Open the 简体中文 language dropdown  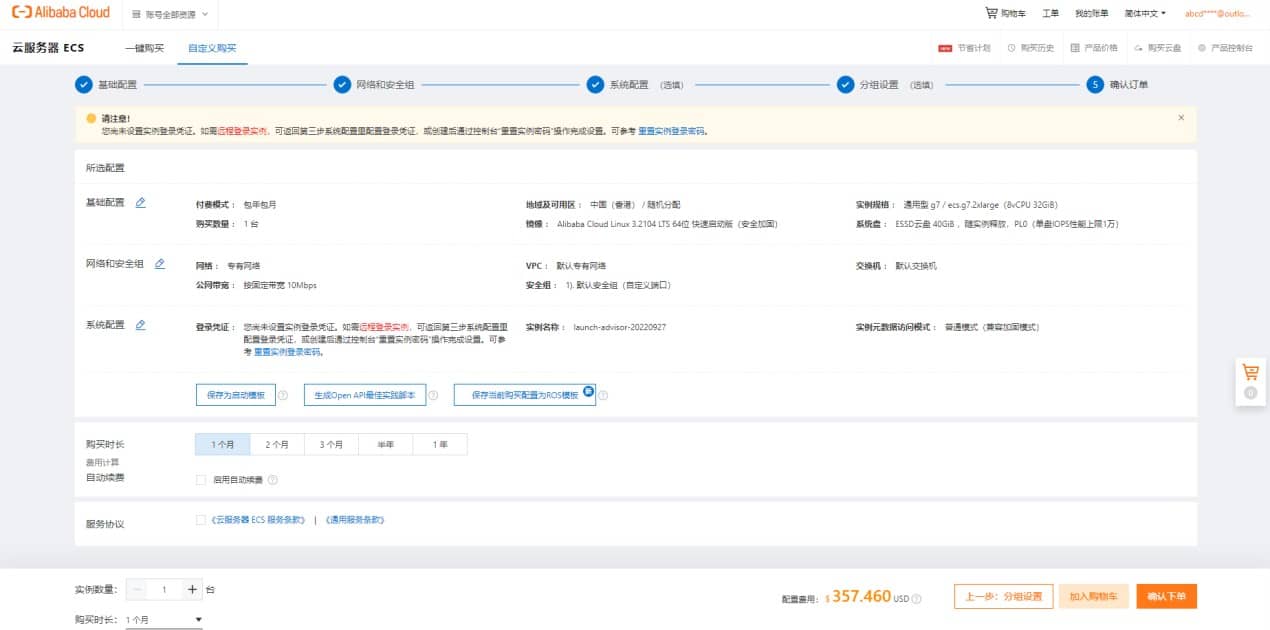pyautogui.click(x=1145, y=14)
